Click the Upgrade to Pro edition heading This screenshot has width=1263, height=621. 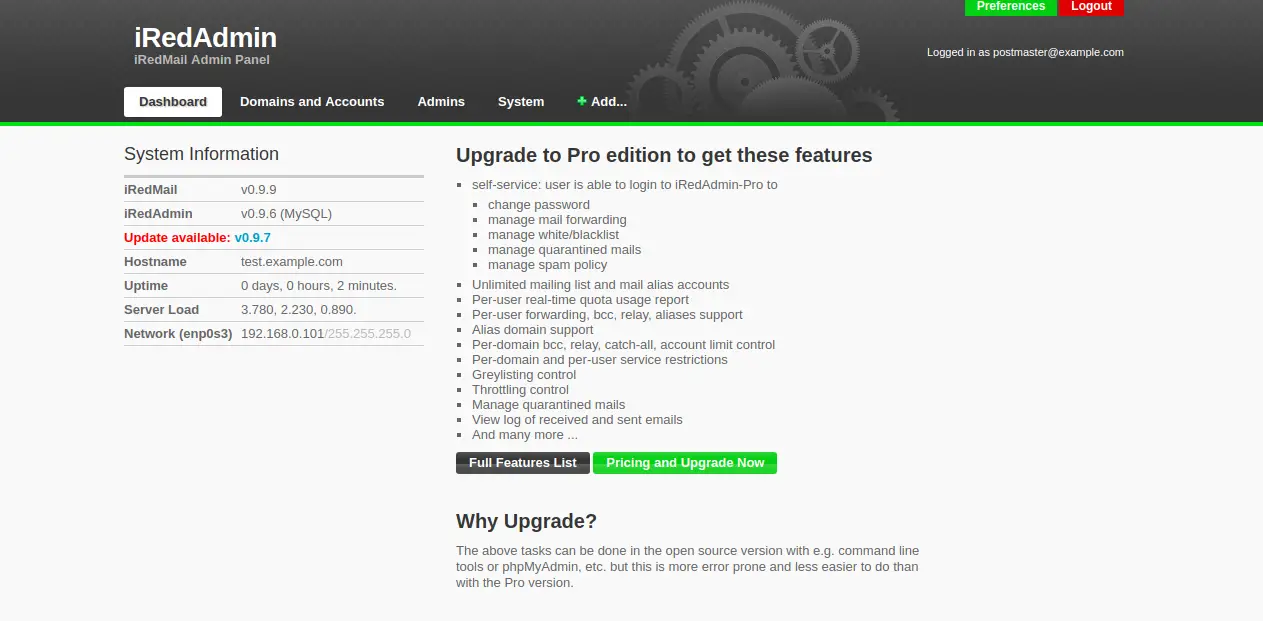(x=664, y=155)
